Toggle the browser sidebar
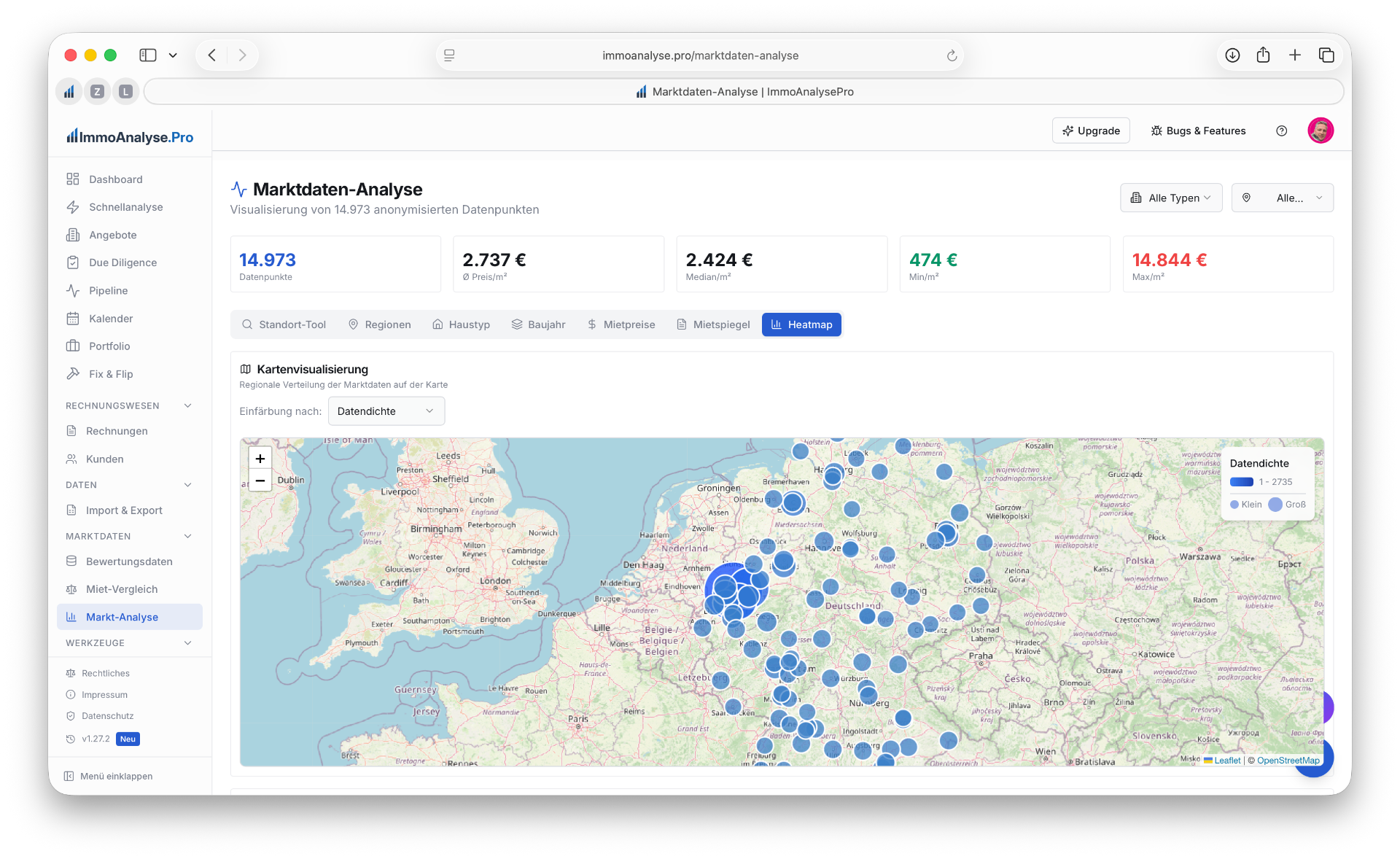This screenshot has width=1400, height=859. click(148, 55)
